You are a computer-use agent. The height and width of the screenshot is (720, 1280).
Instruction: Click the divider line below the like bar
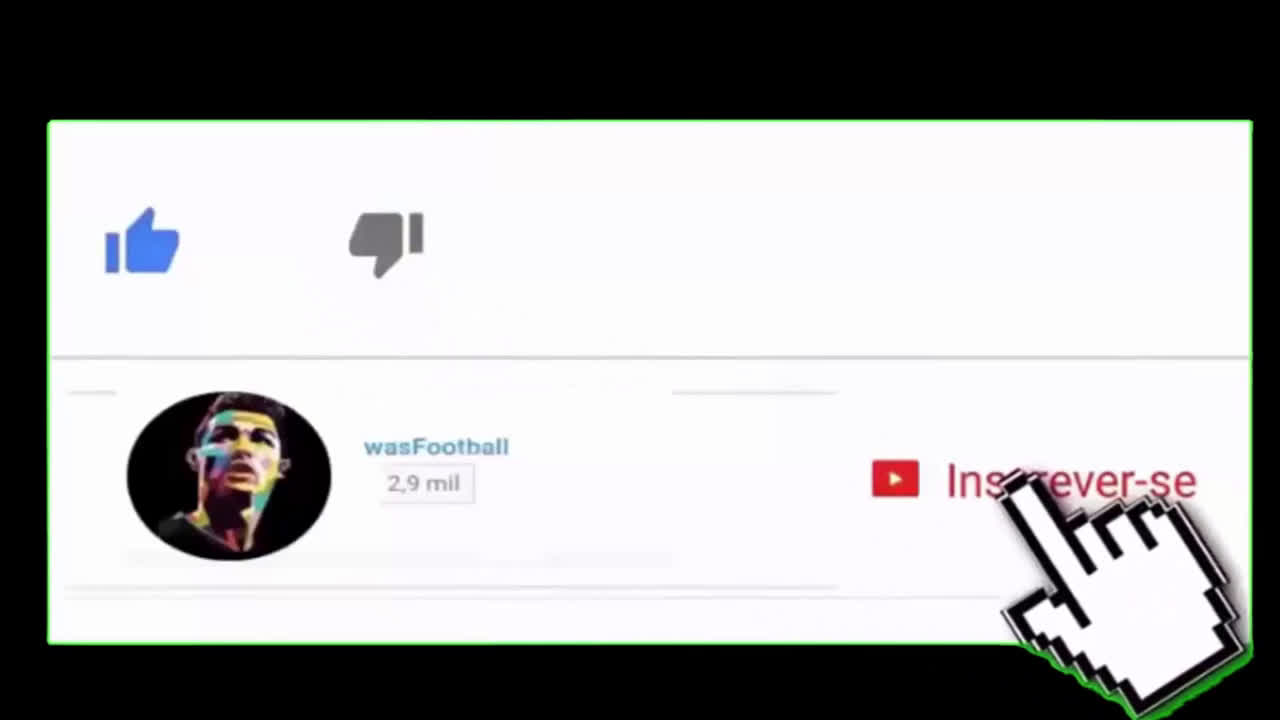point(650,357)
